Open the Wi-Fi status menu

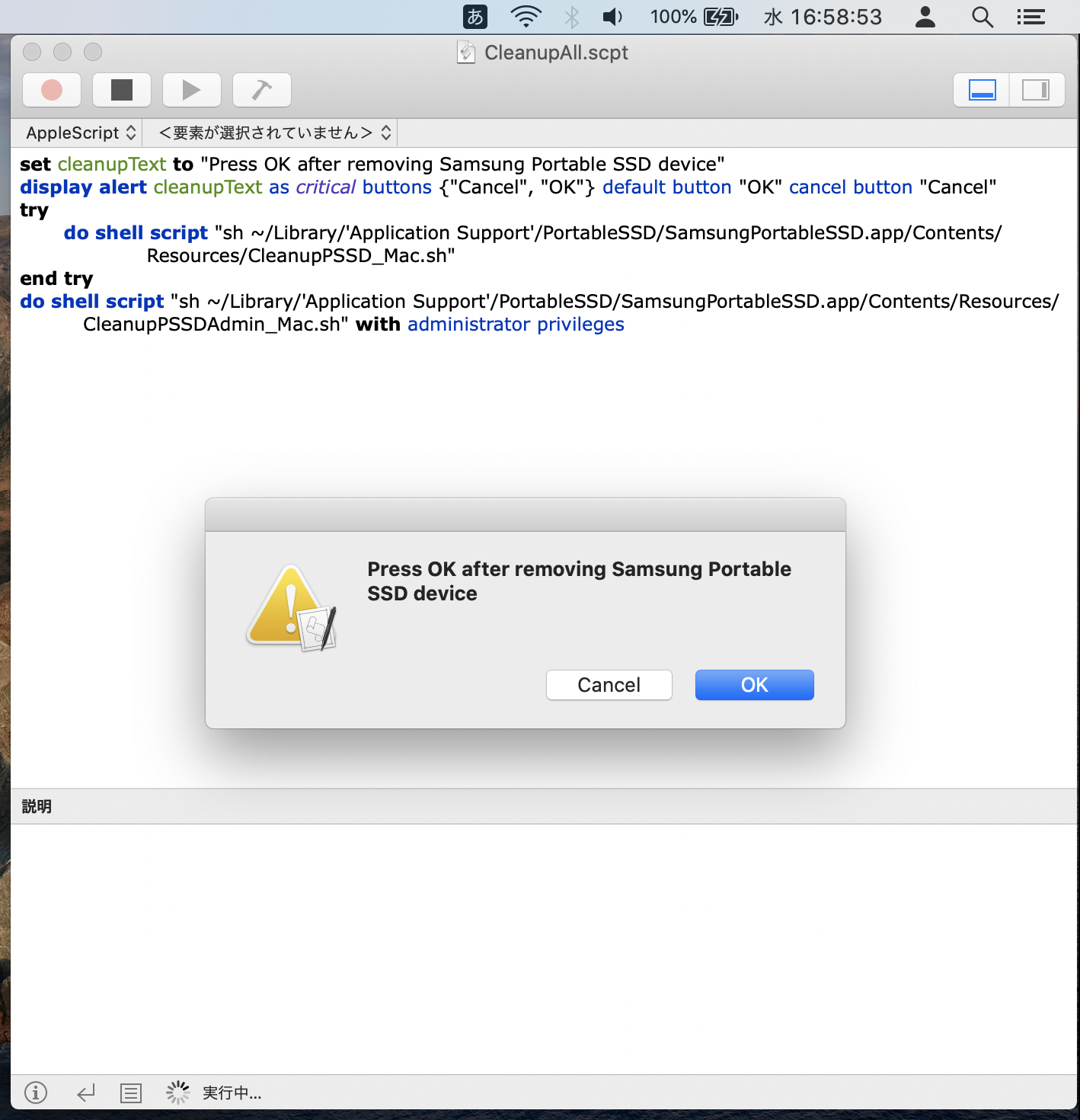(526, 17)
